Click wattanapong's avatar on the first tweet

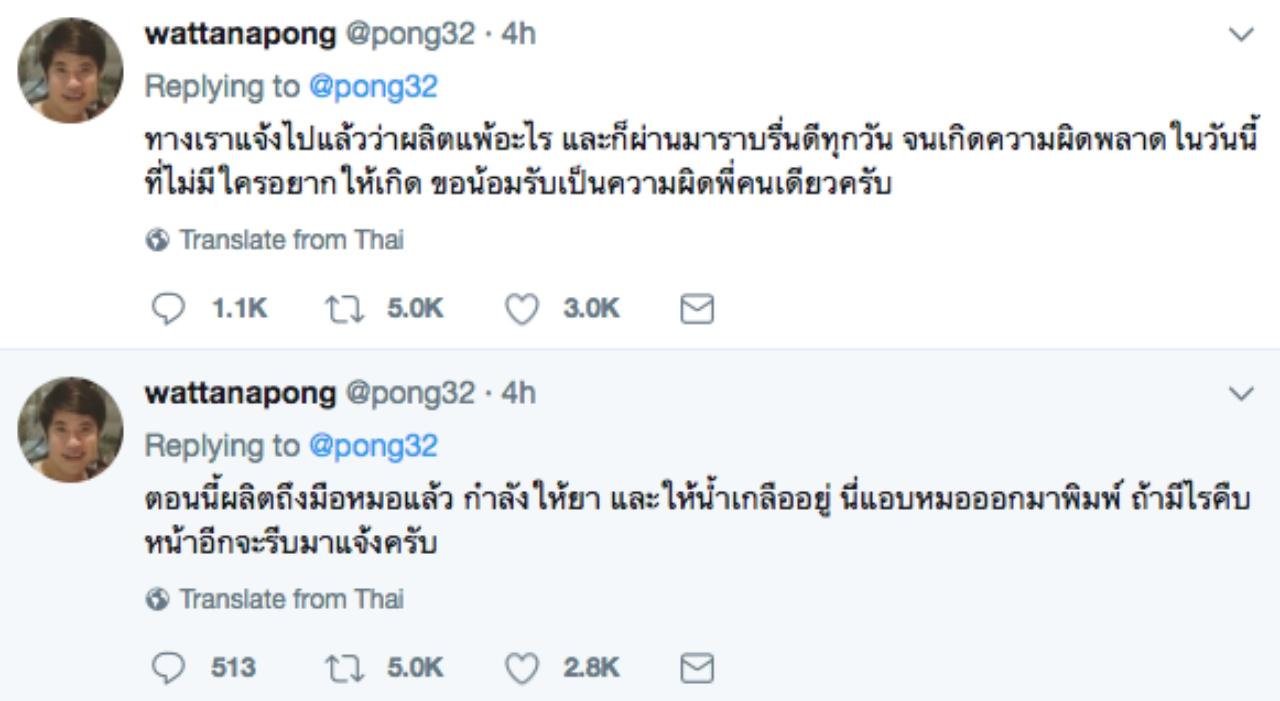[70, 71]
